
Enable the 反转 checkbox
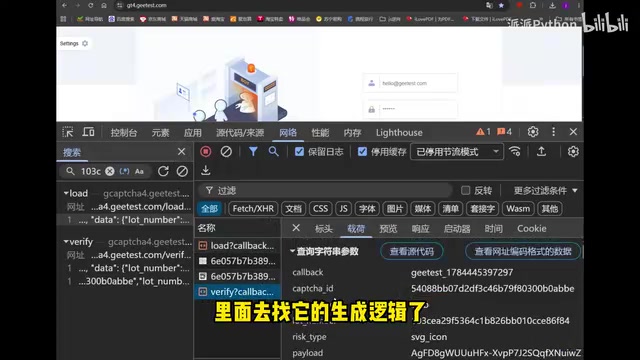pos(465,191)
